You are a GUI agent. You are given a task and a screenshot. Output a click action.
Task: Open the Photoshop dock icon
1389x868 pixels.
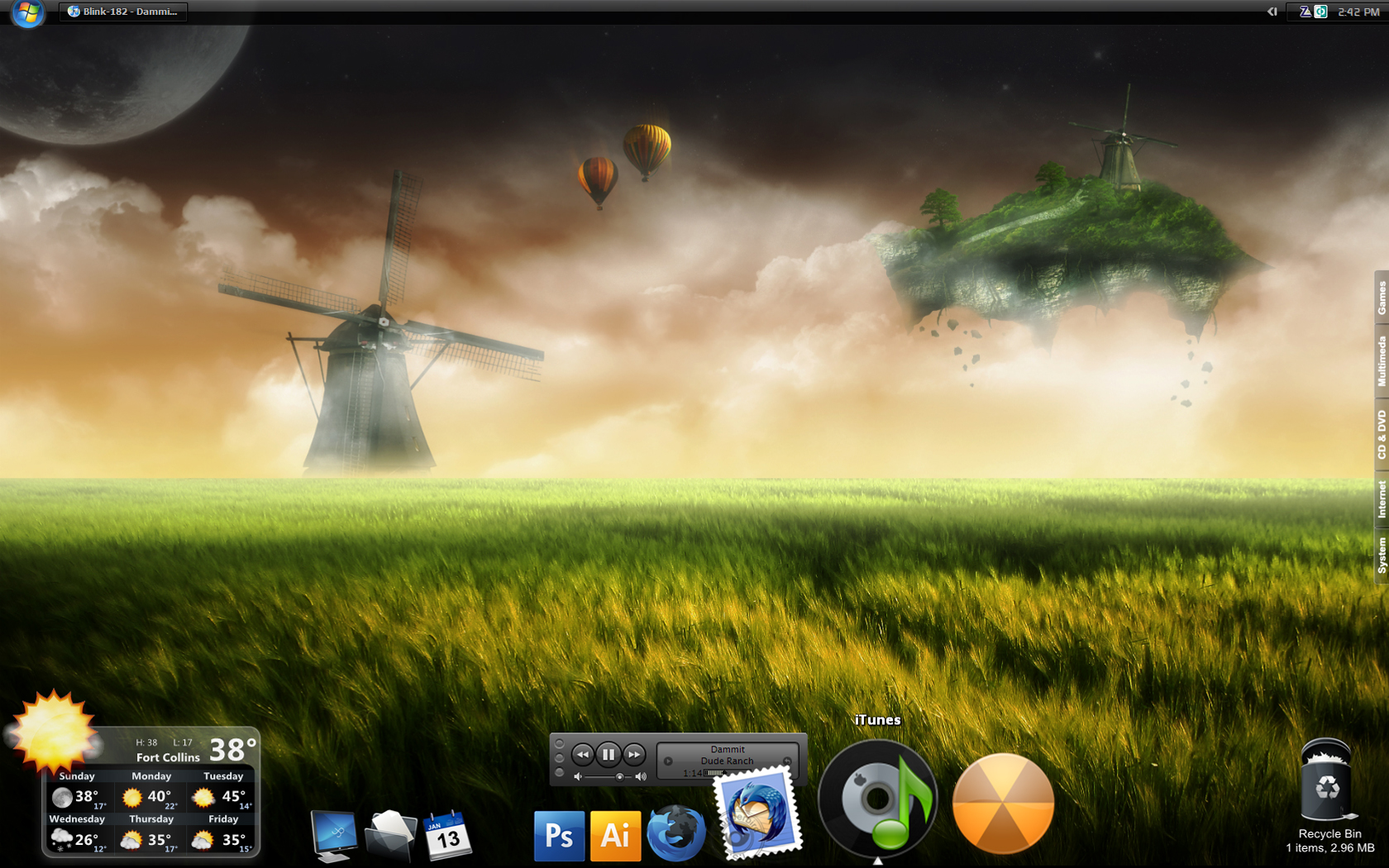[x=559, y=836]
